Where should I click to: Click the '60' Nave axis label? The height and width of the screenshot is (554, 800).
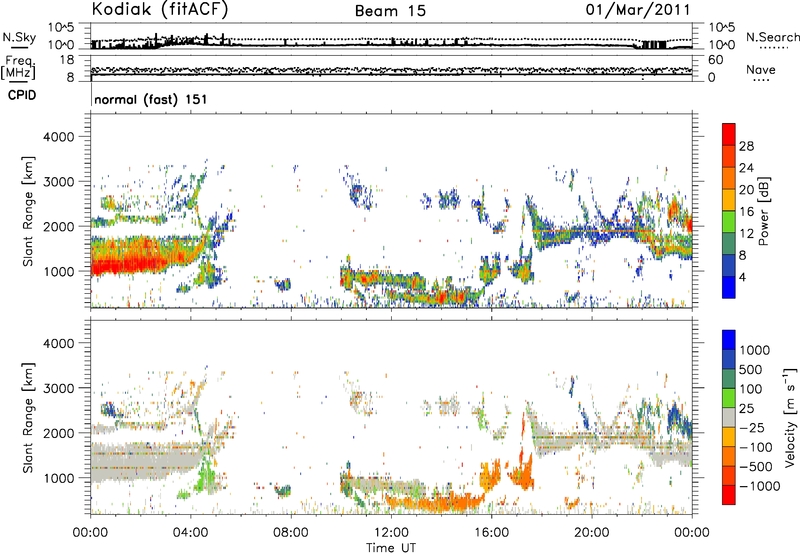[716, 60]
